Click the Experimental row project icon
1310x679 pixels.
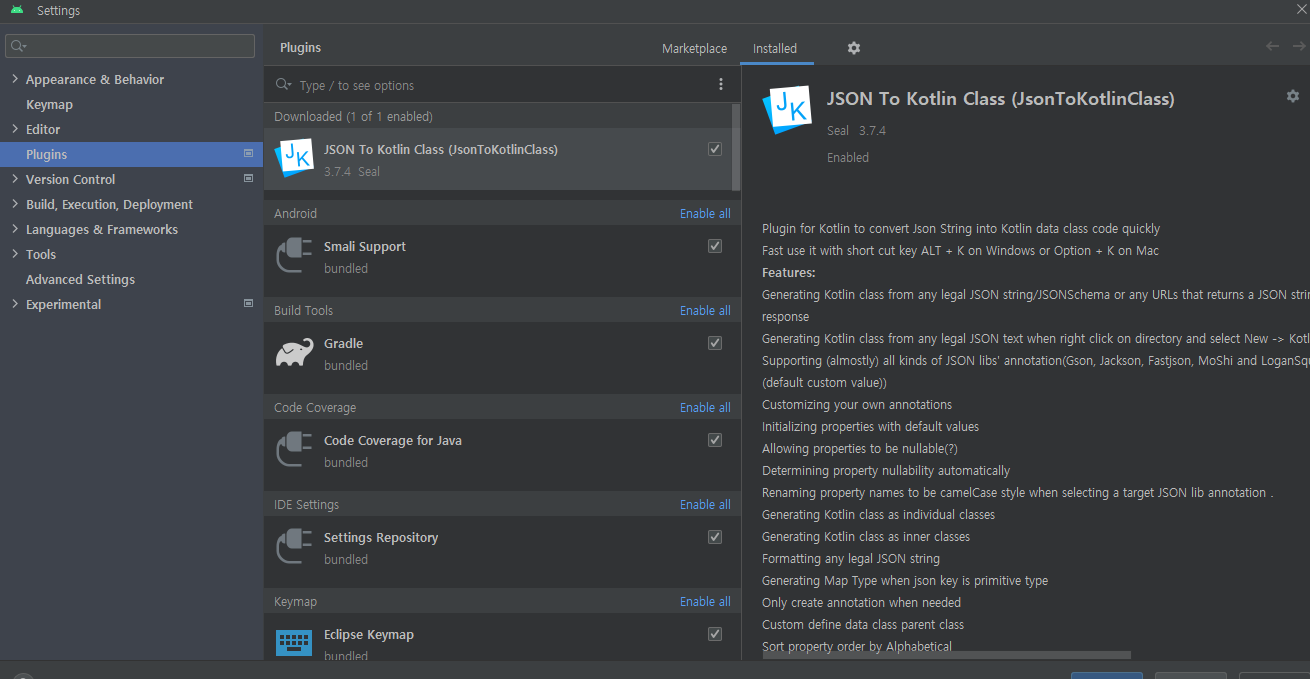(248, 304)
